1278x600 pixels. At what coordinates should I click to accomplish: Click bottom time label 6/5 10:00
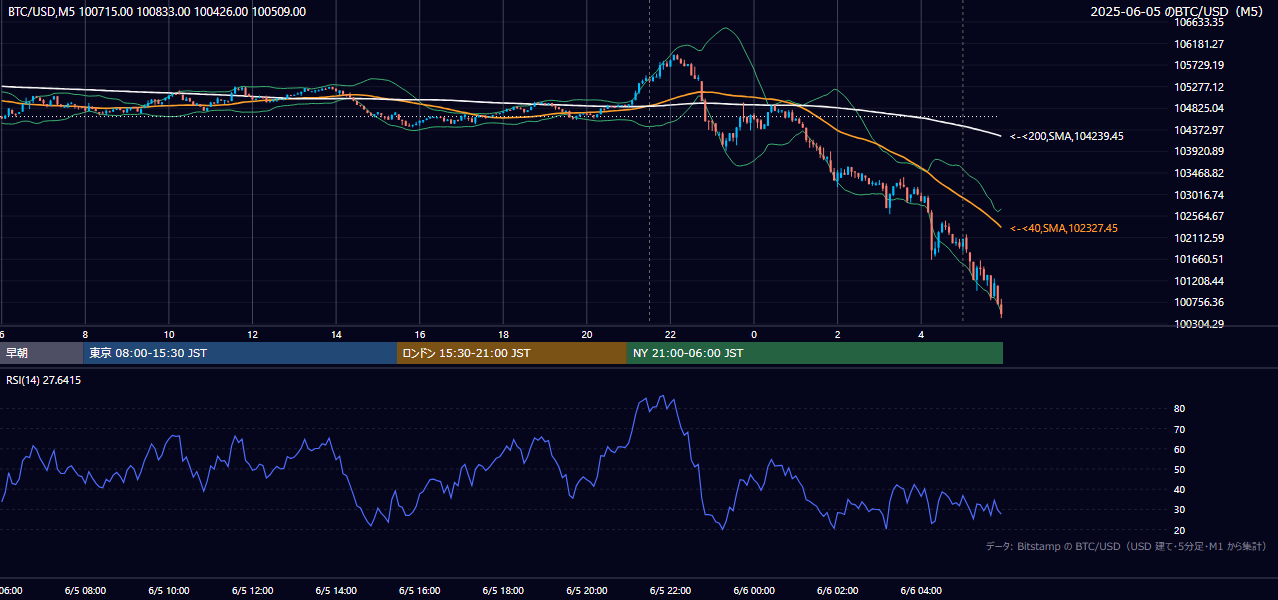point(169,590)
